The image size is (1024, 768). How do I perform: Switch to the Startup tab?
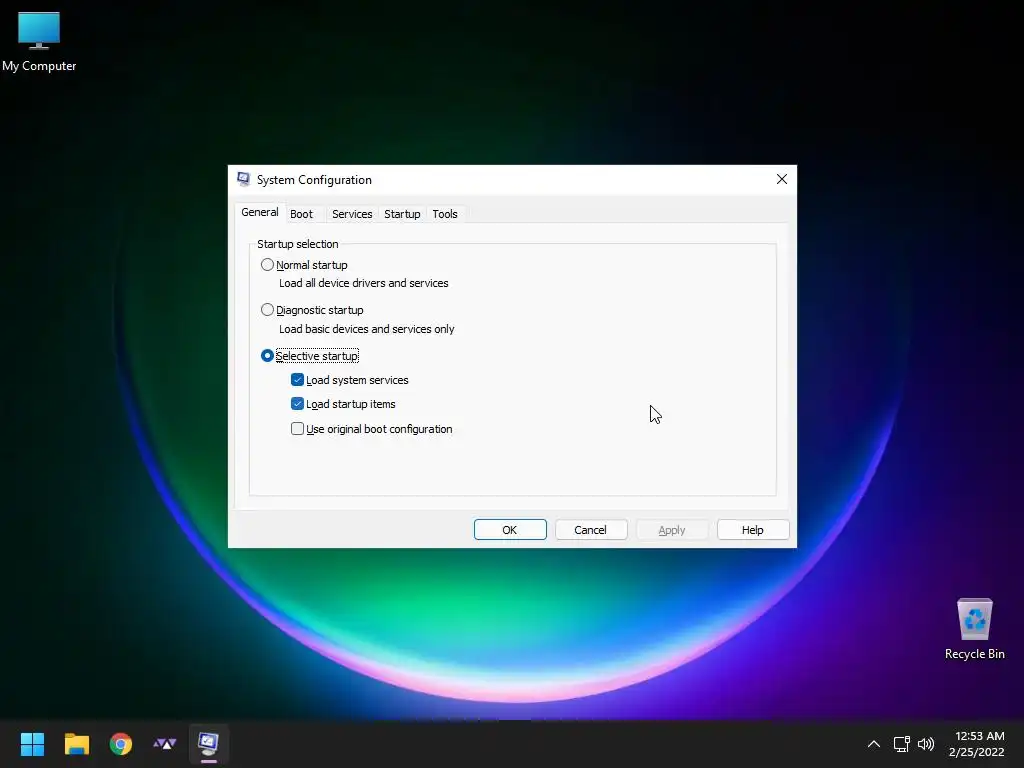[x=402, y=214]
